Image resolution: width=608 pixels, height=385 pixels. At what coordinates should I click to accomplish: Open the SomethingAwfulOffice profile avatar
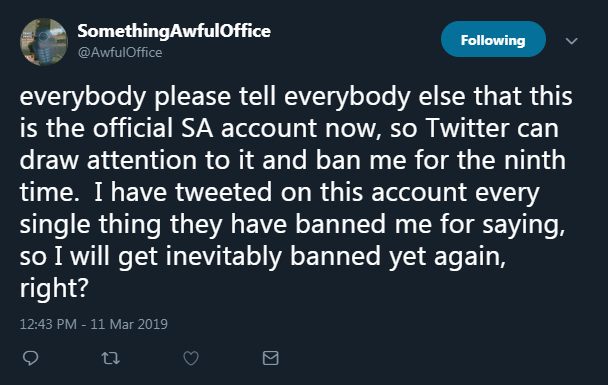[44, 42]
